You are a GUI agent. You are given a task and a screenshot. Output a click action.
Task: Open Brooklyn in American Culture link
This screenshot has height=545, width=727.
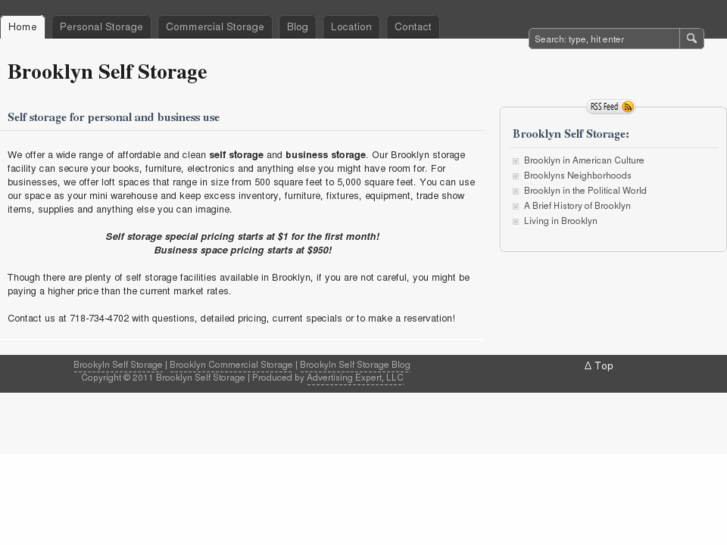[584, 160]
